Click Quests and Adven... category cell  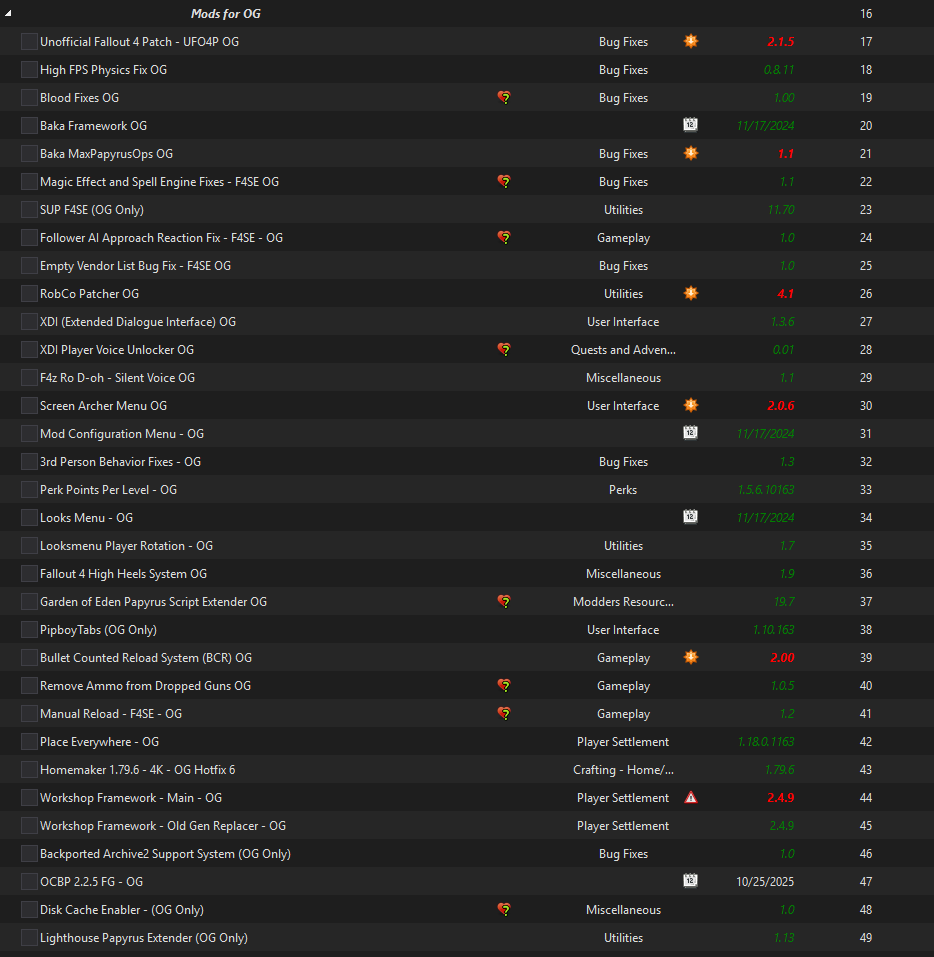(623, 350)
